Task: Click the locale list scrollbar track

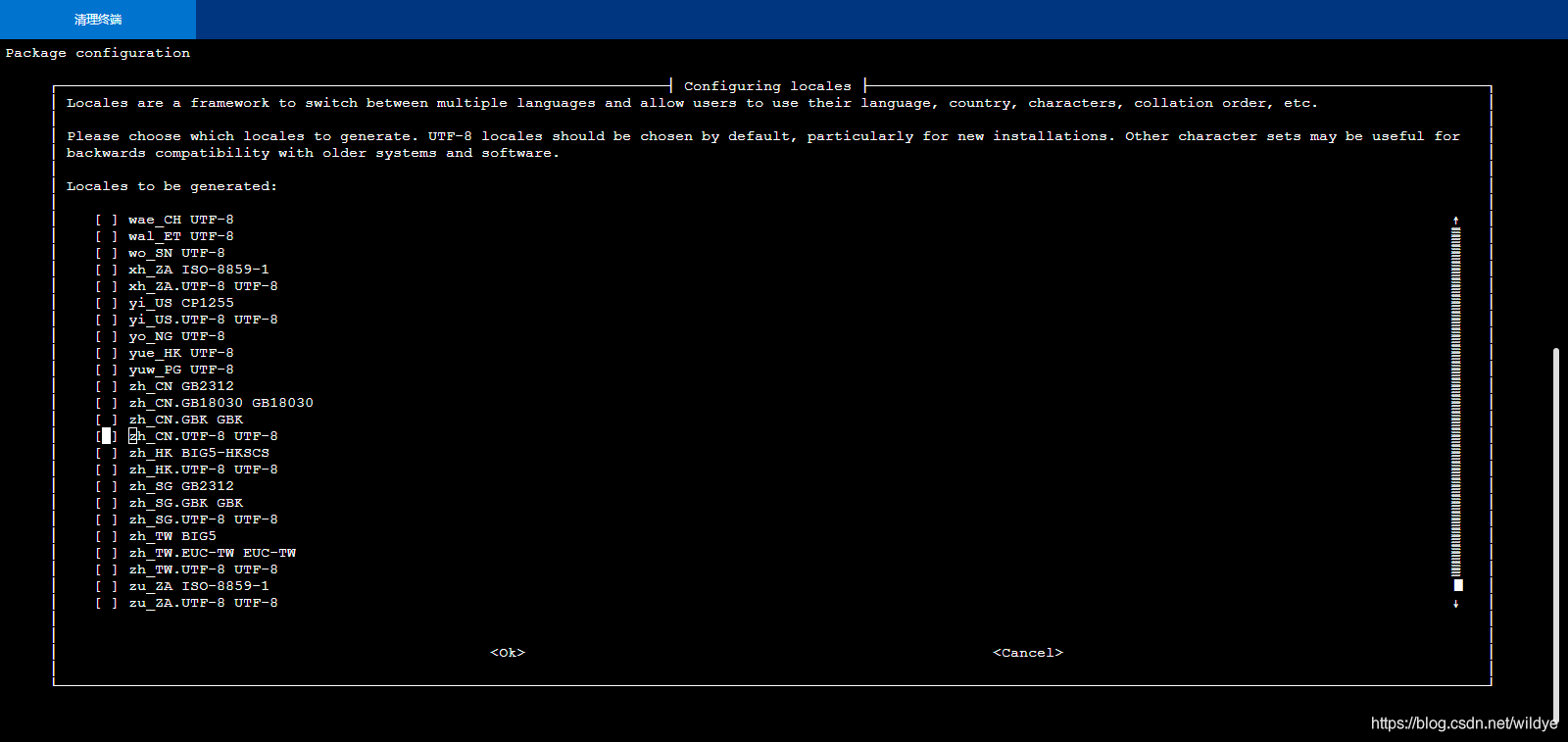Action: [x=1456, y=402]
